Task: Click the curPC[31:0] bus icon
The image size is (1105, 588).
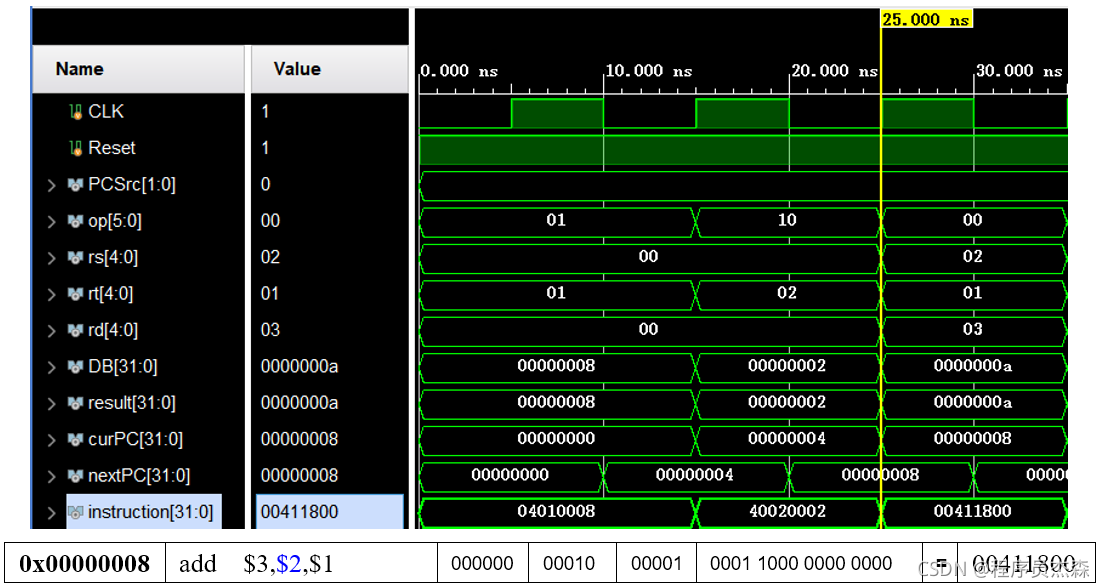Action: coord(75,439)
